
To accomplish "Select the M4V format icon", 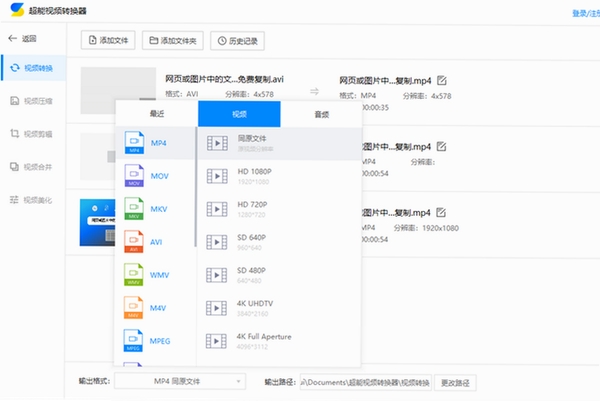I will point(134,308).
